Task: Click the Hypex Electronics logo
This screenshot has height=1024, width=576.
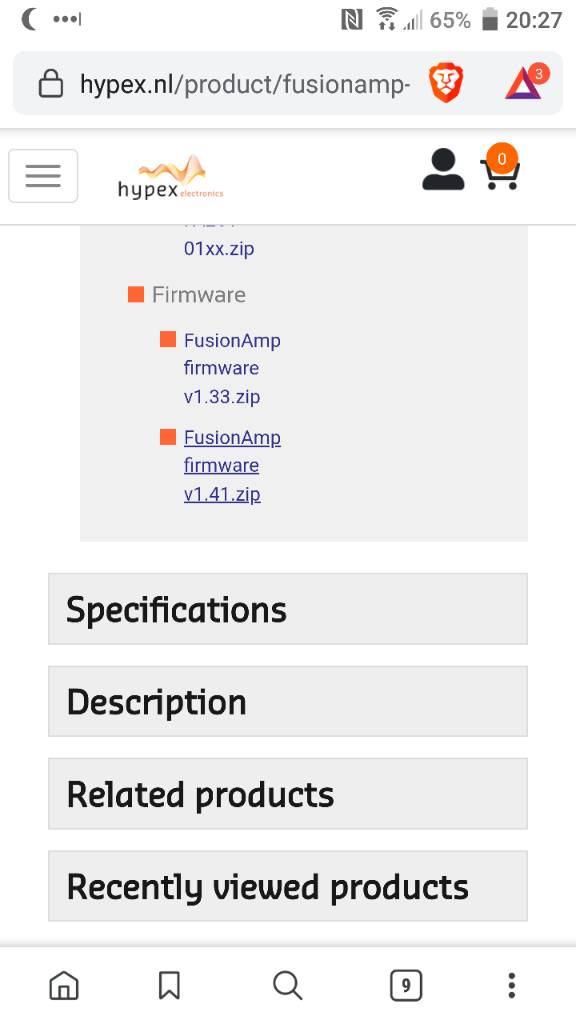Action: click(x=171, y=176)
